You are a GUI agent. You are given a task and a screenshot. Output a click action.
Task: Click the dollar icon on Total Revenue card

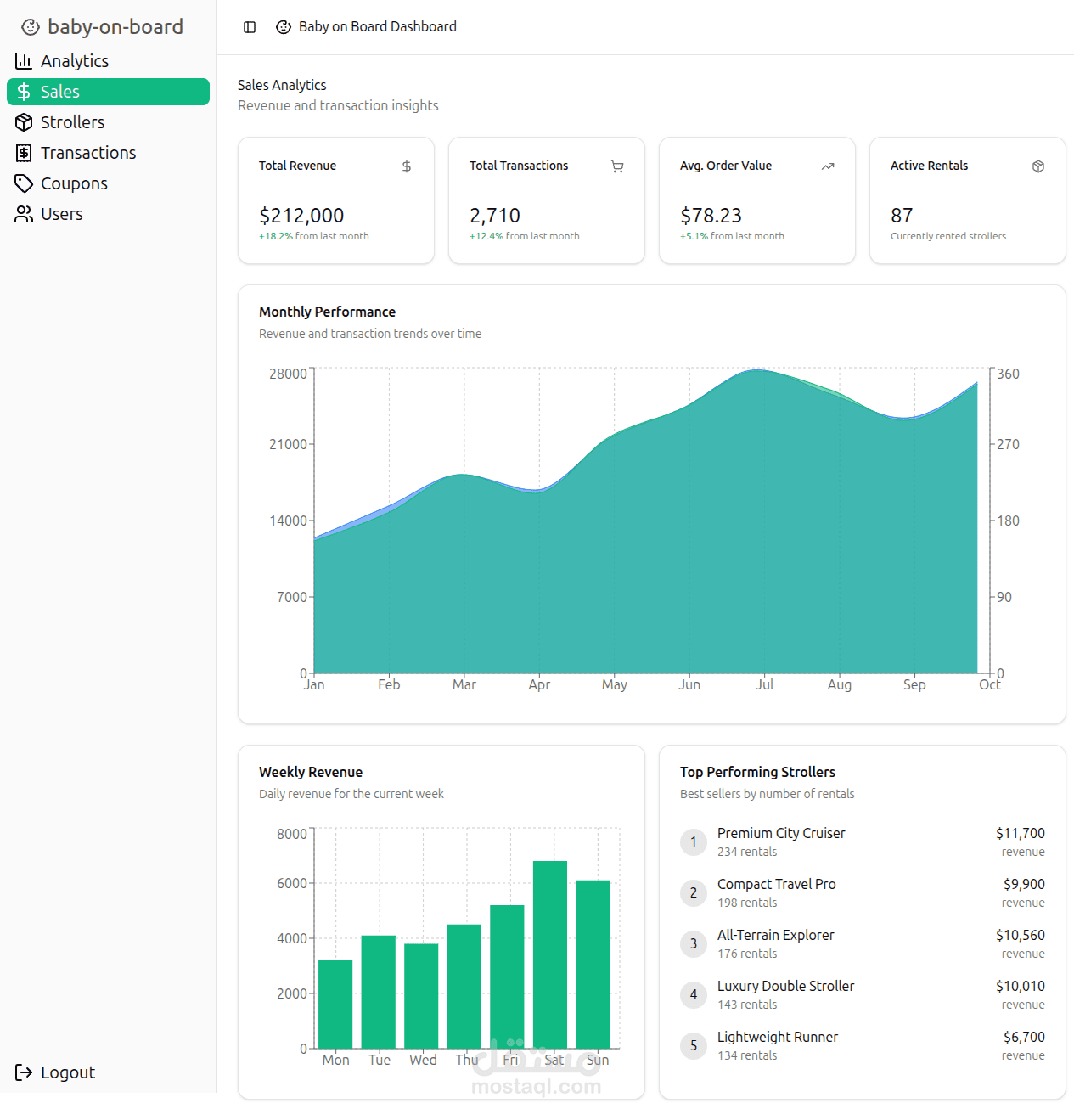[x=407, y=166]
